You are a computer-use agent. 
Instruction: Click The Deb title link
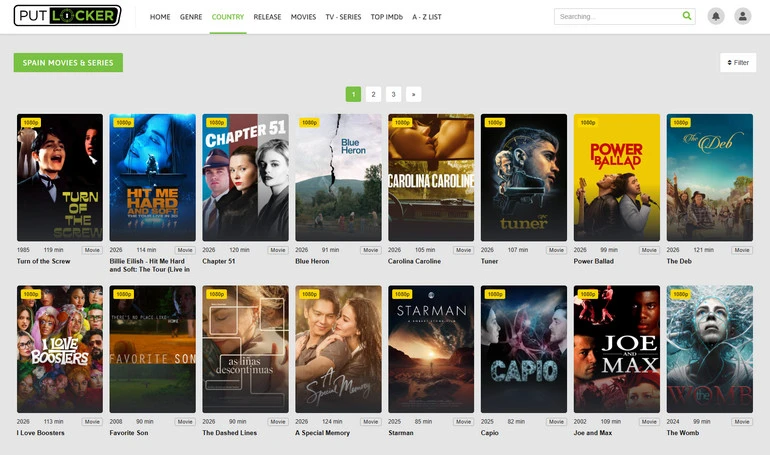coord(679,261)
